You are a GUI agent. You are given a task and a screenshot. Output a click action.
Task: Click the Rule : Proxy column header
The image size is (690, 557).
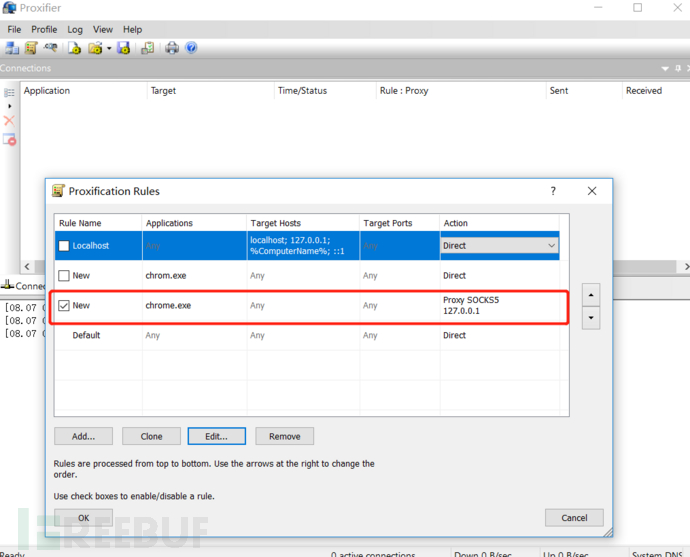404,91
